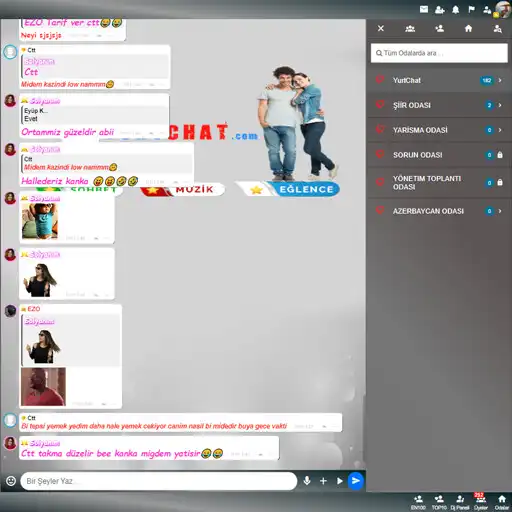This screenshot has width=512, height=512.
Task: Click quoted 'Eyüp K... Evet' reply block
Action: (95, 115)
